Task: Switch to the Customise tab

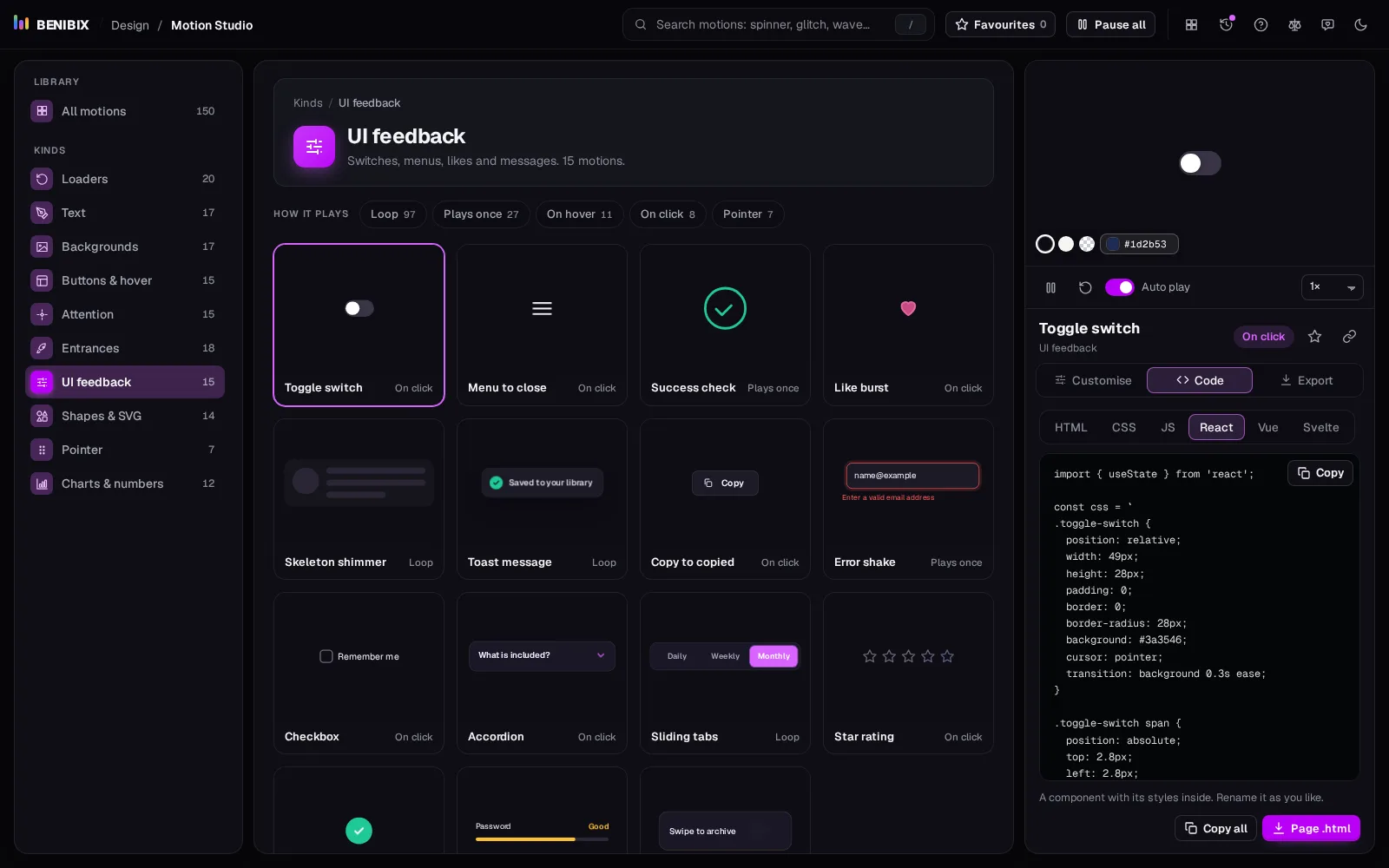Action: tap(1093, 380)
